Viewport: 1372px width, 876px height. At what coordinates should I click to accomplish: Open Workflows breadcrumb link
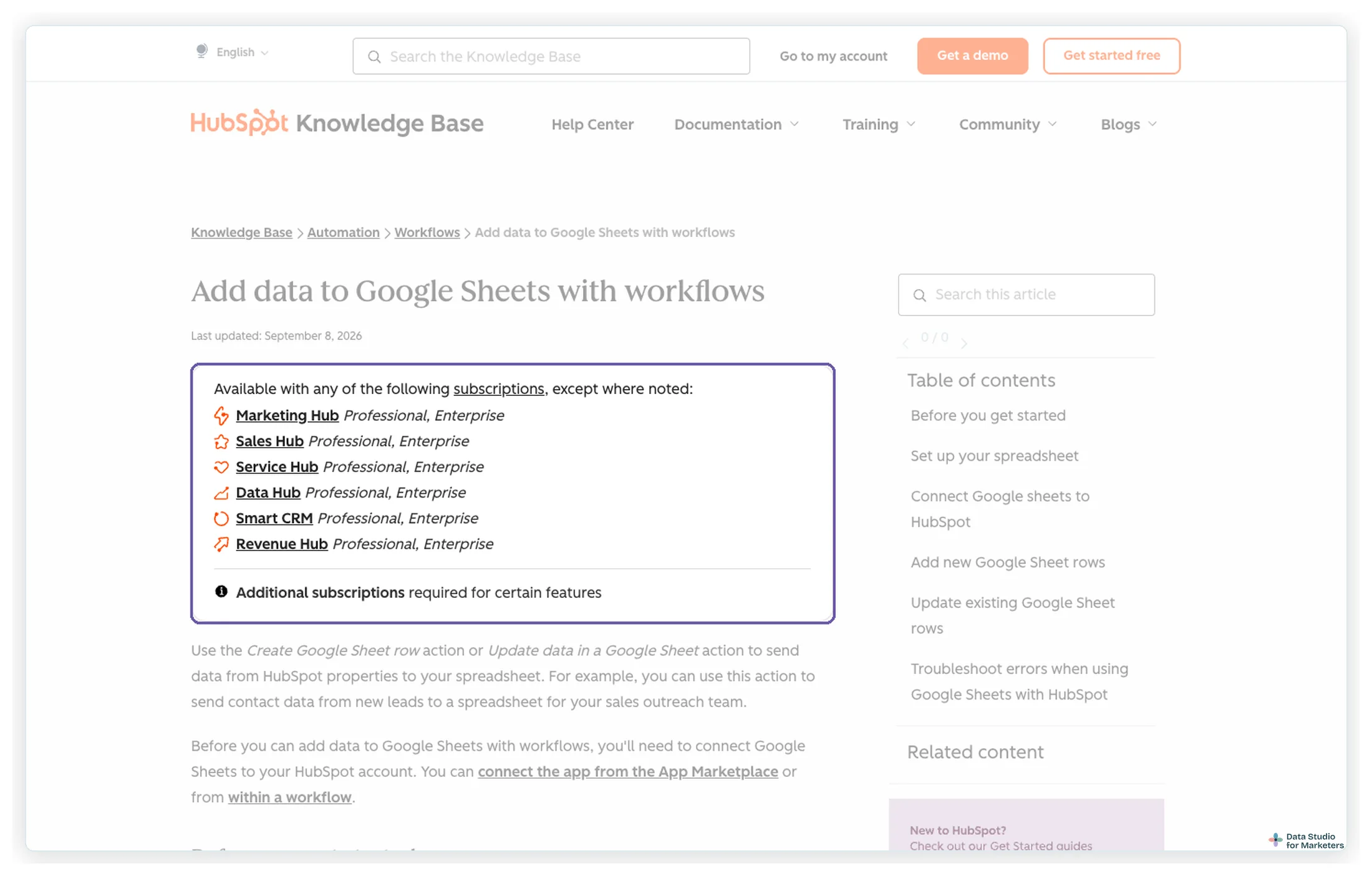coord(427,232)
